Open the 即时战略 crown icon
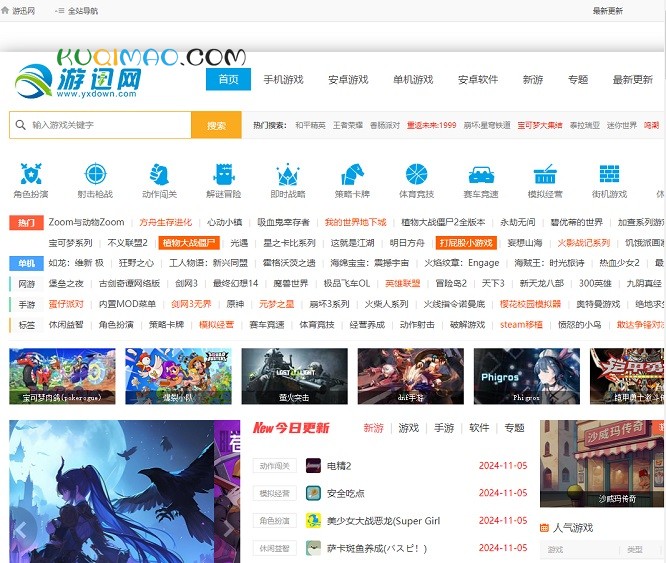This screenshot has width=666, height=563. pos(288,174)
